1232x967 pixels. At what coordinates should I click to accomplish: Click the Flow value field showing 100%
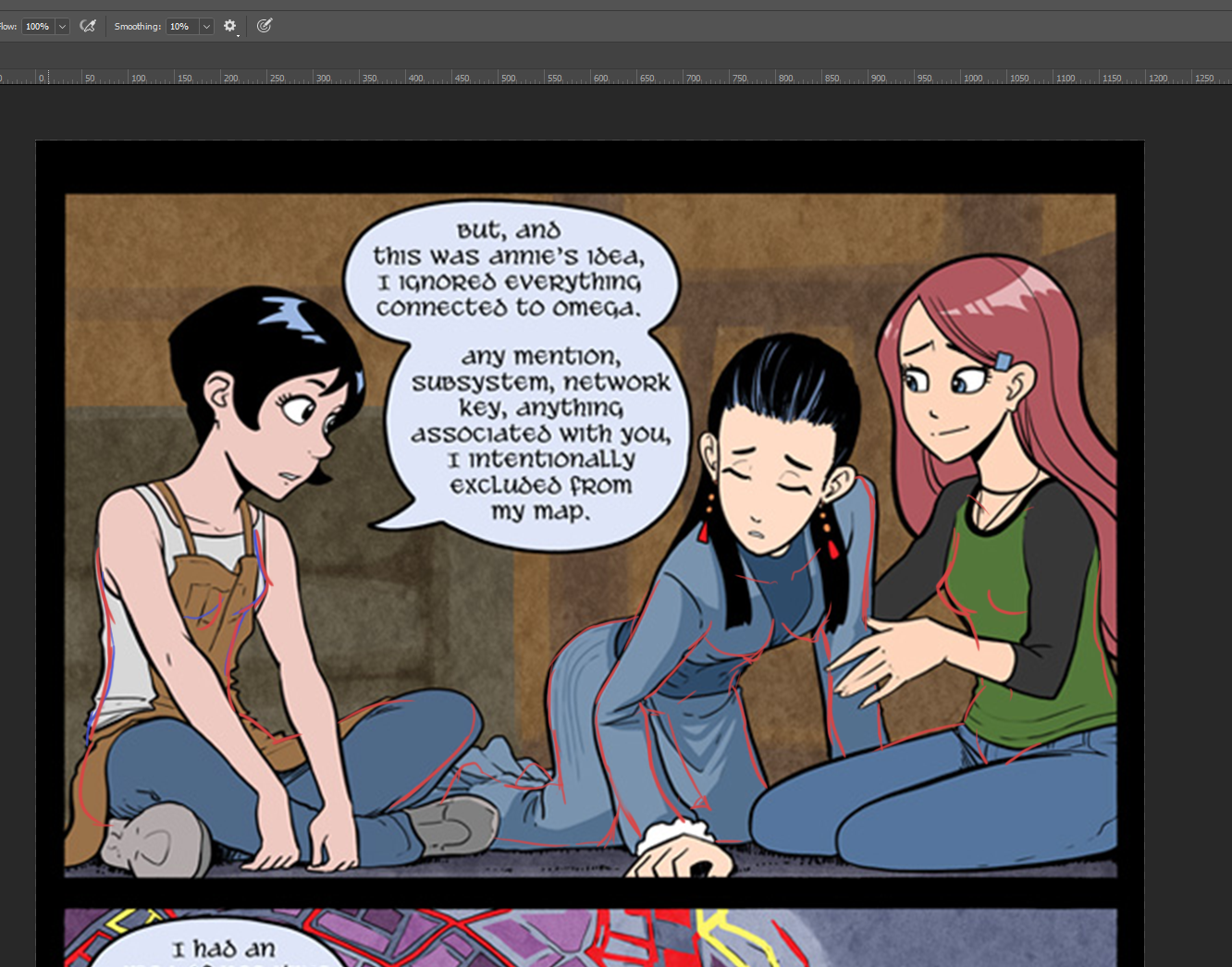click(x=39, y=27)
